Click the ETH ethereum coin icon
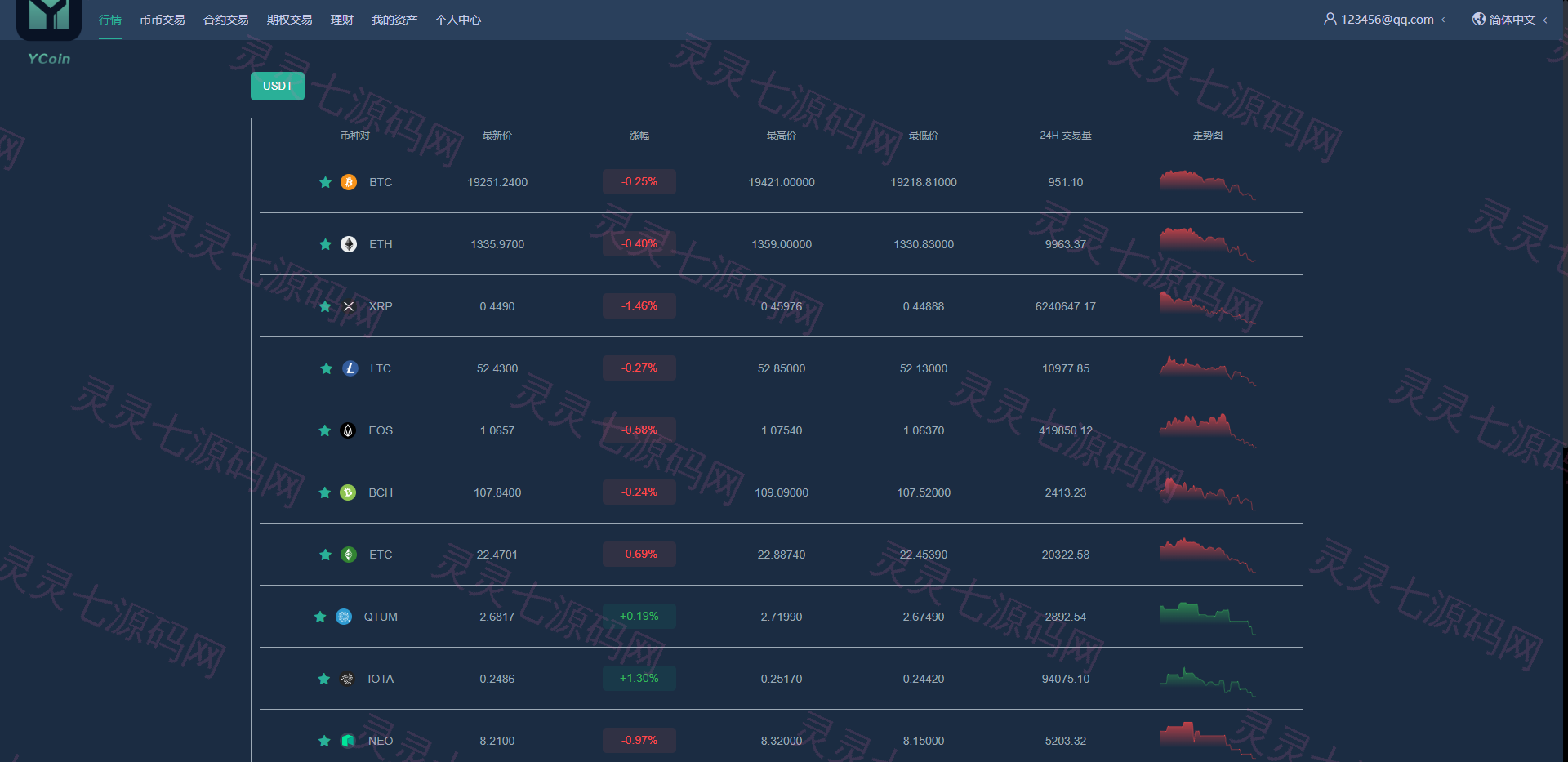 (349, 244)
